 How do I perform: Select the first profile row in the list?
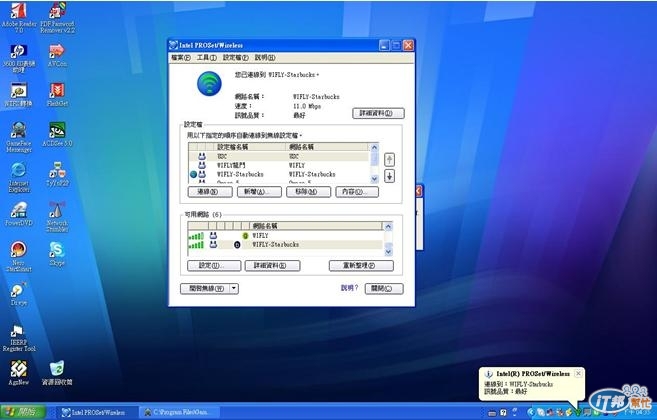pos(279,156)
